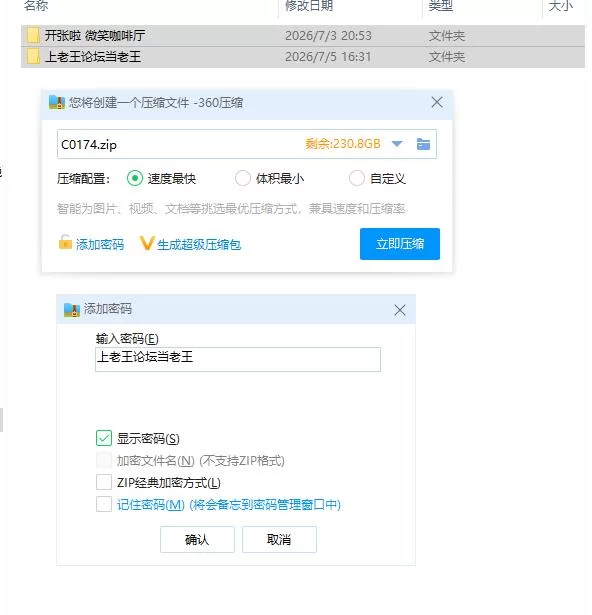Select the 上老王论坛当老王 folder icon
592x615 pixels.
pyautogui.click(x=33, y=57)
